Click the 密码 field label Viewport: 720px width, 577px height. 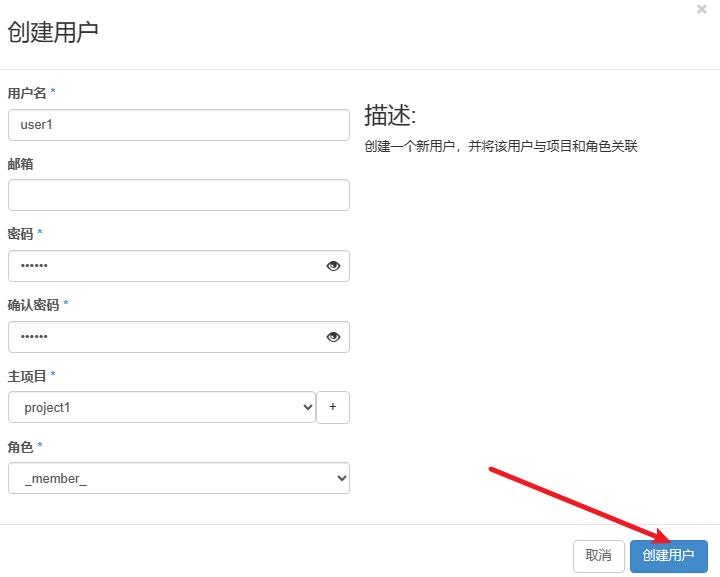coord(21,234)
